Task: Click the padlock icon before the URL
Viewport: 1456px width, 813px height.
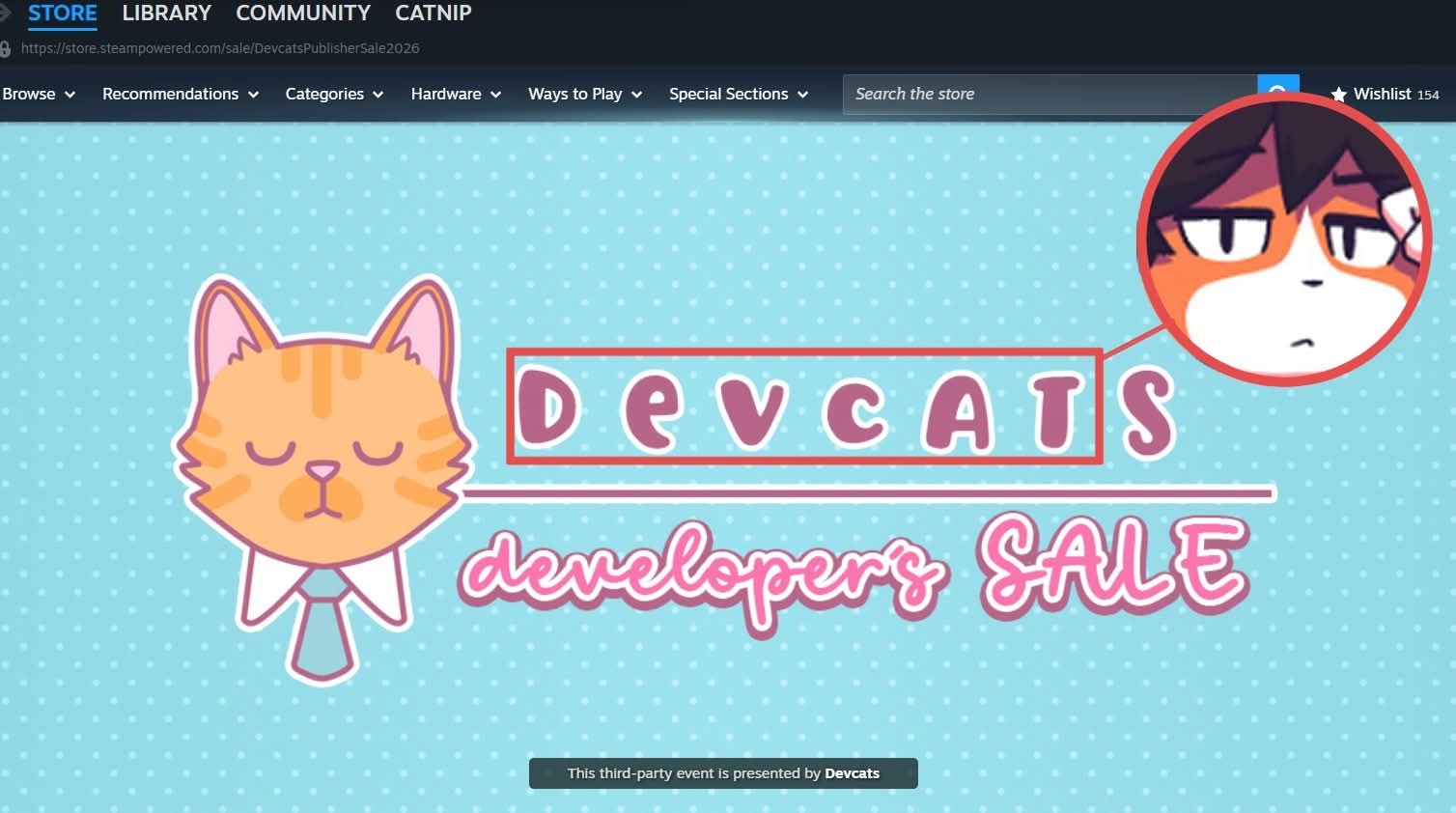Action: pyautogui.click(x=6, y=48)
